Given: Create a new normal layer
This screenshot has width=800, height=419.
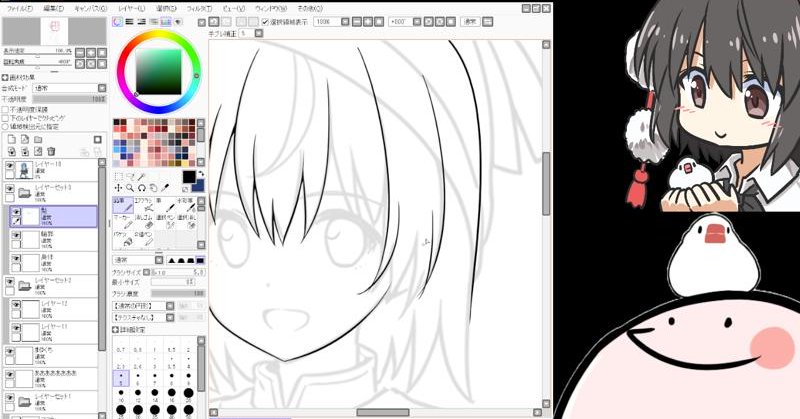Looking at the screenshot, I should (12, 139).
